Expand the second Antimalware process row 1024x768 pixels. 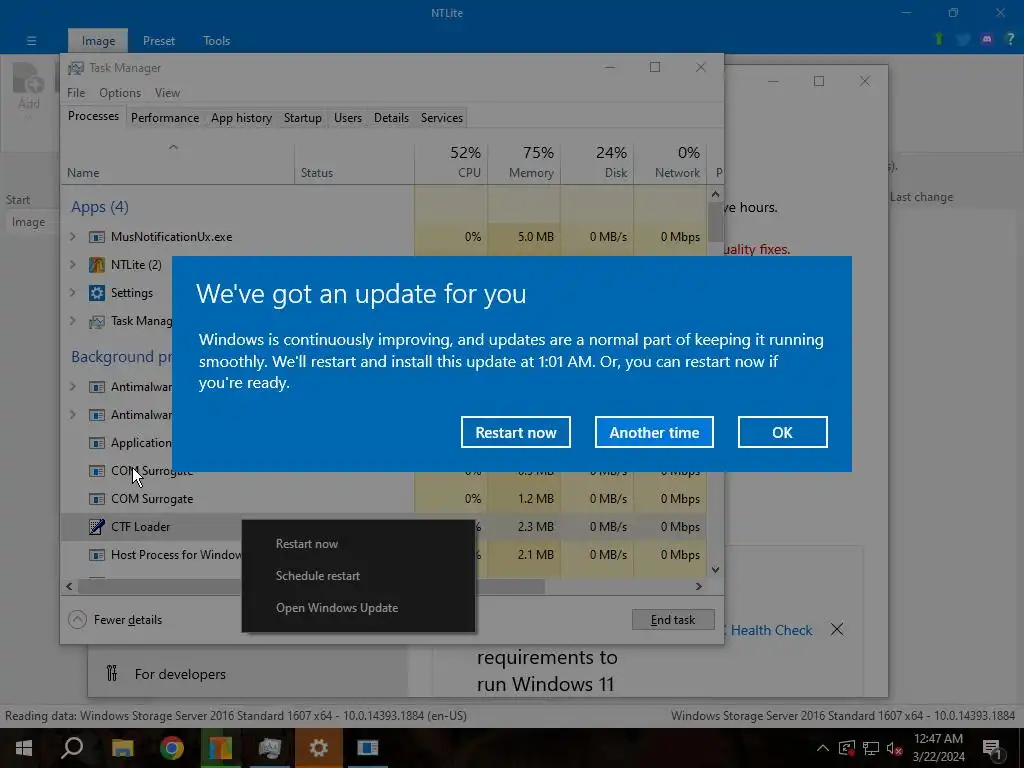point(72,415)
